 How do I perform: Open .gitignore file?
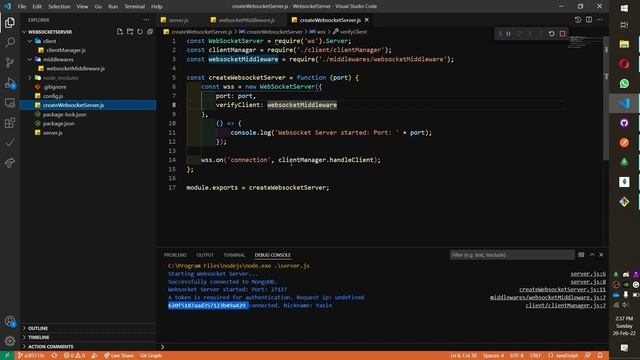point(55,87)
